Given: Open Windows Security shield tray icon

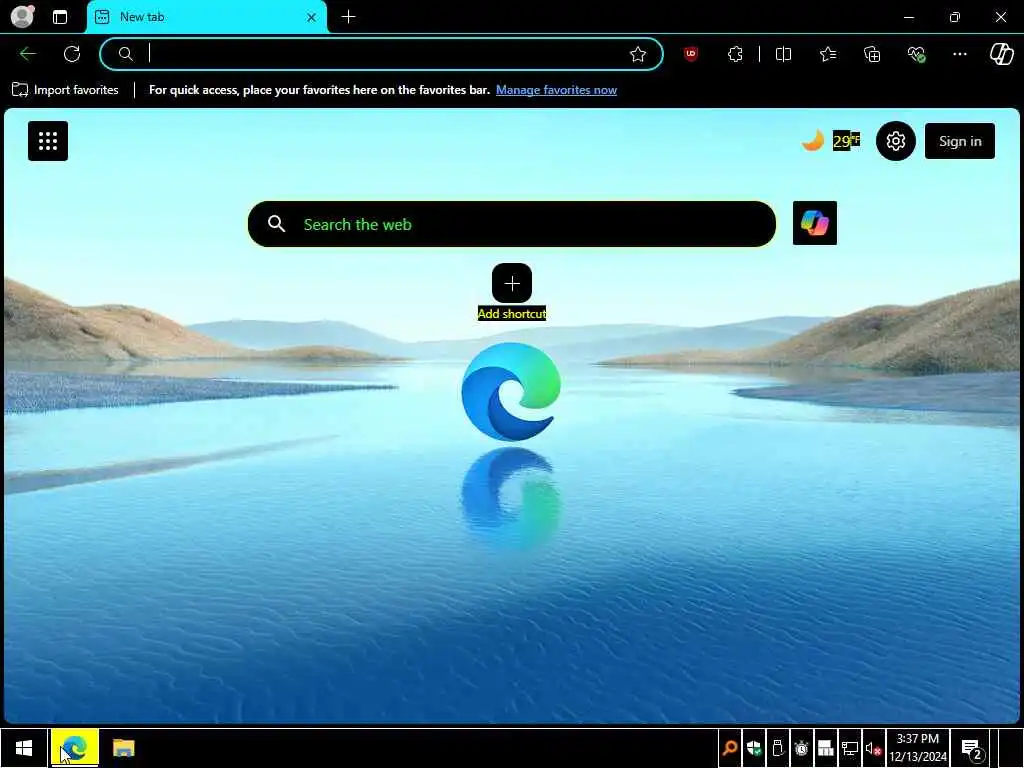Looking at the screenshot, I should (754, 748).
